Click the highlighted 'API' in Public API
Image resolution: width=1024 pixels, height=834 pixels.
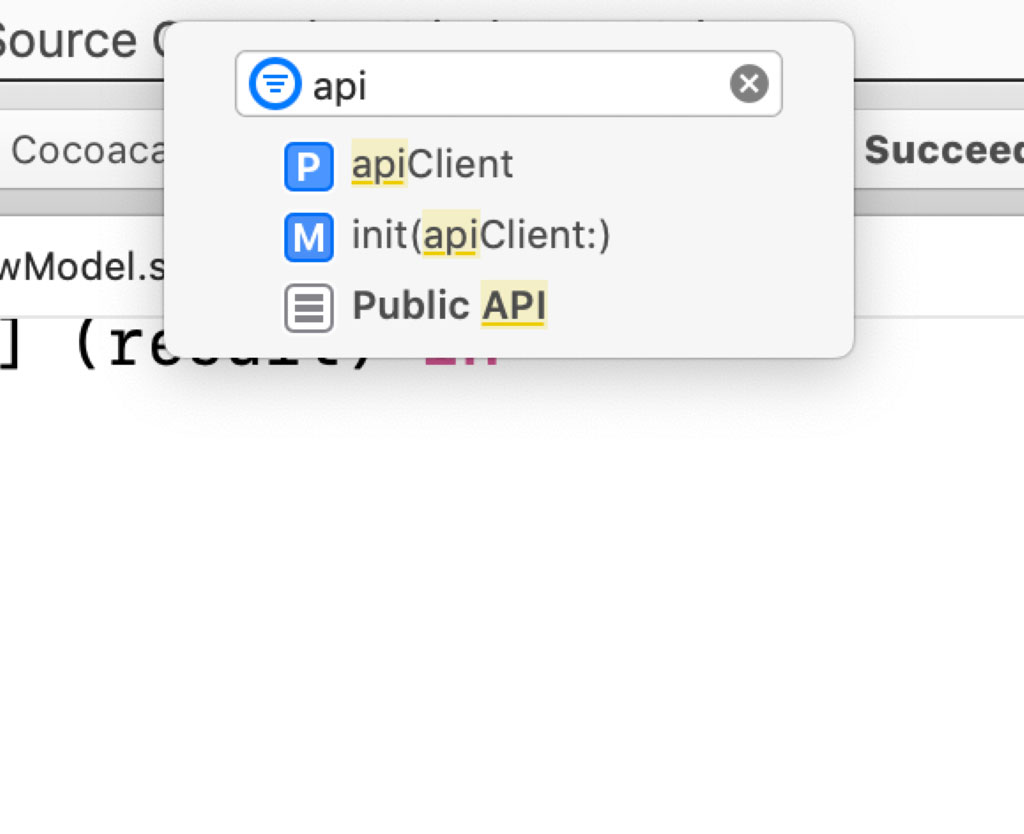click(x=514, y=305)
